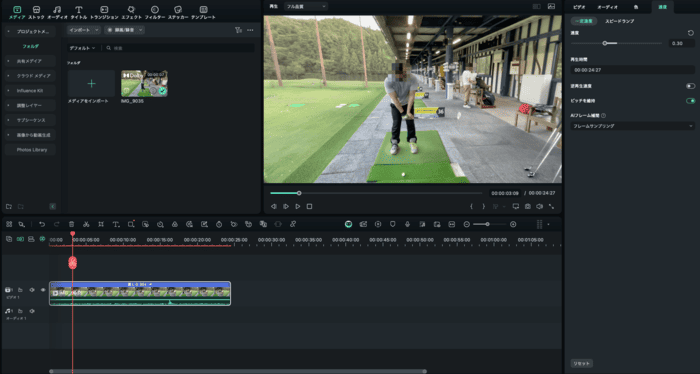Expand the クラウド メディア item
700x374 pixels.
coord(30,76)
